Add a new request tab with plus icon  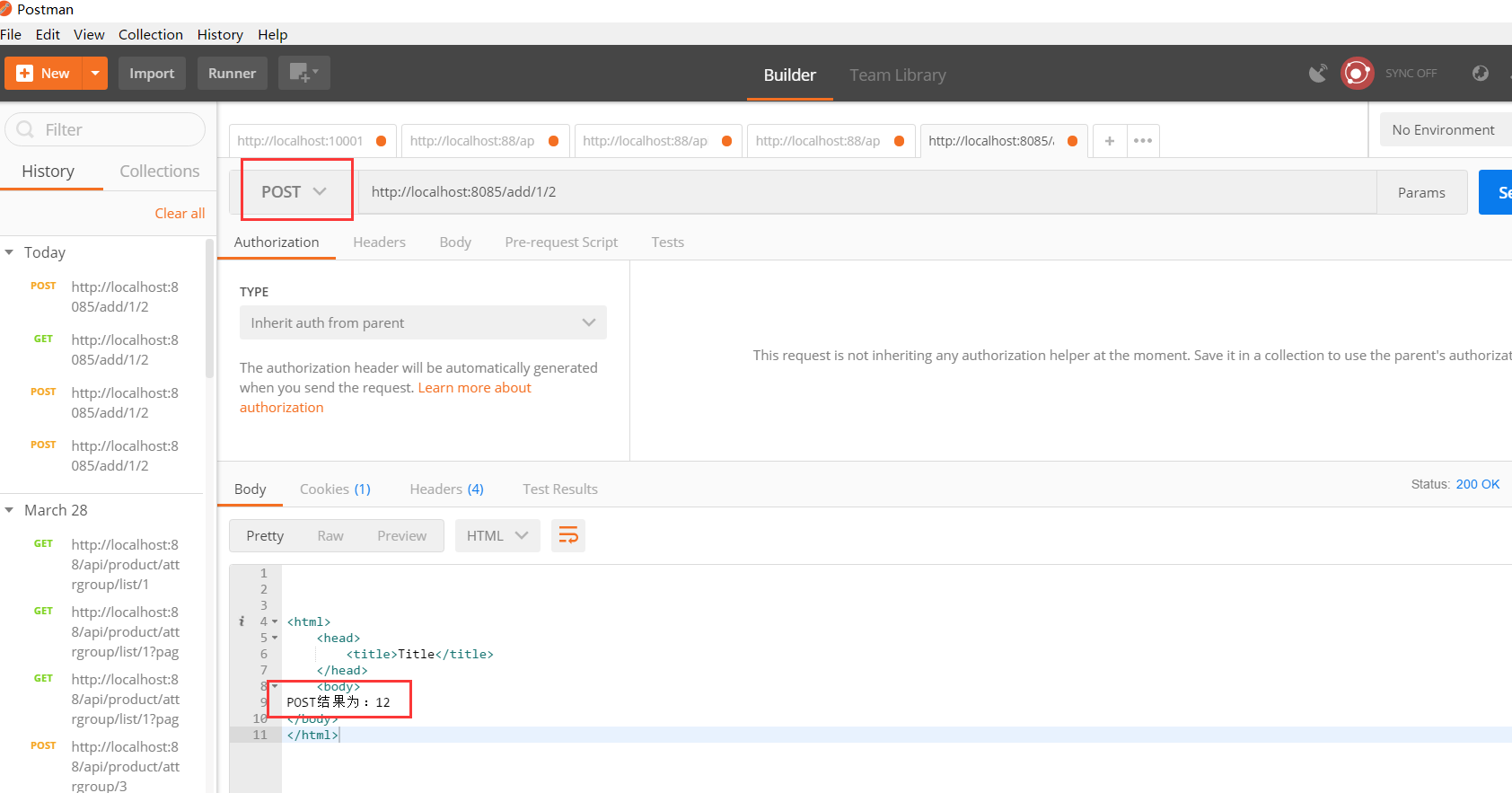[1110, 141]
